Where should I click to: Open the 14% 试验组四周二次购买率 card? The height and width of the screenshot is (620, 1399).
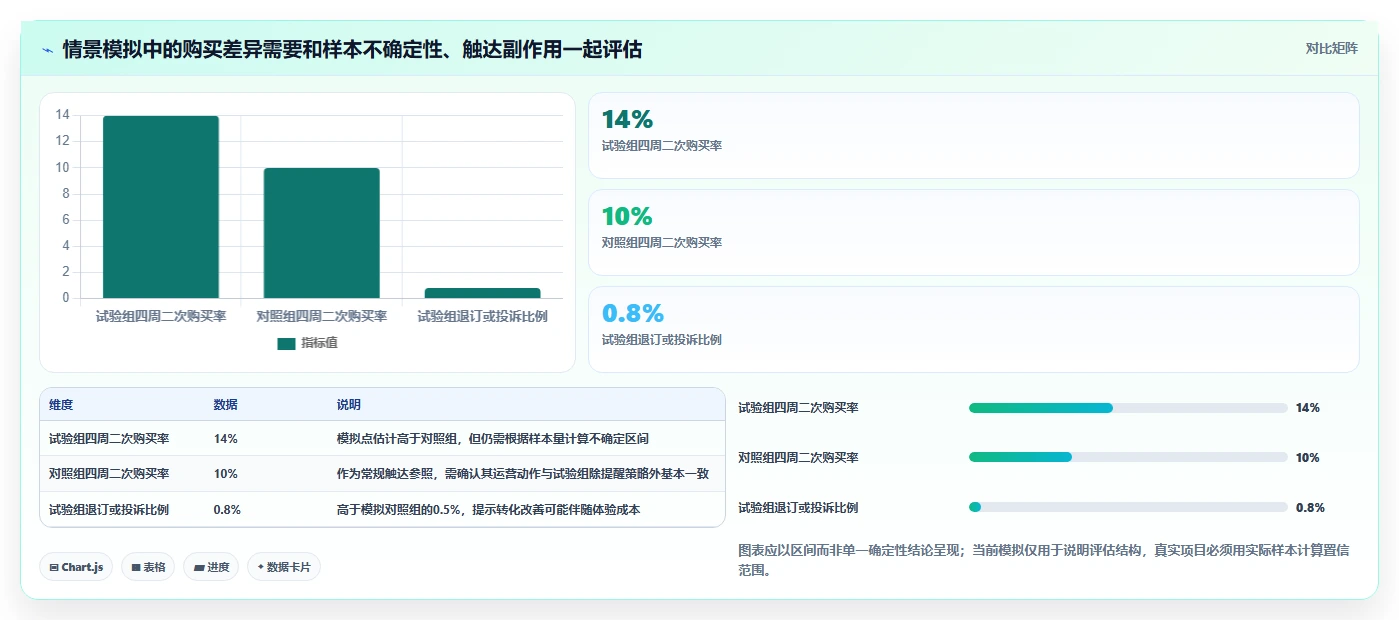973,135
